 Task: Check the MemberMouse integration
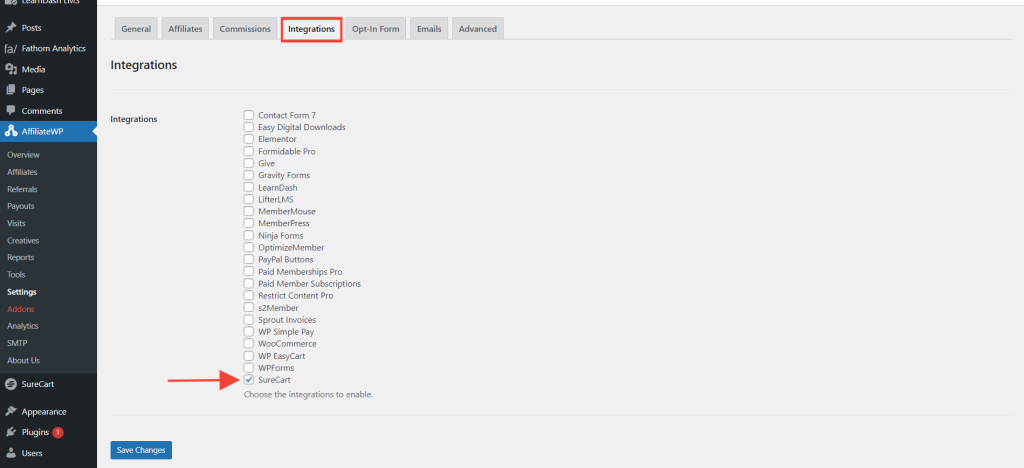(249, 211)
